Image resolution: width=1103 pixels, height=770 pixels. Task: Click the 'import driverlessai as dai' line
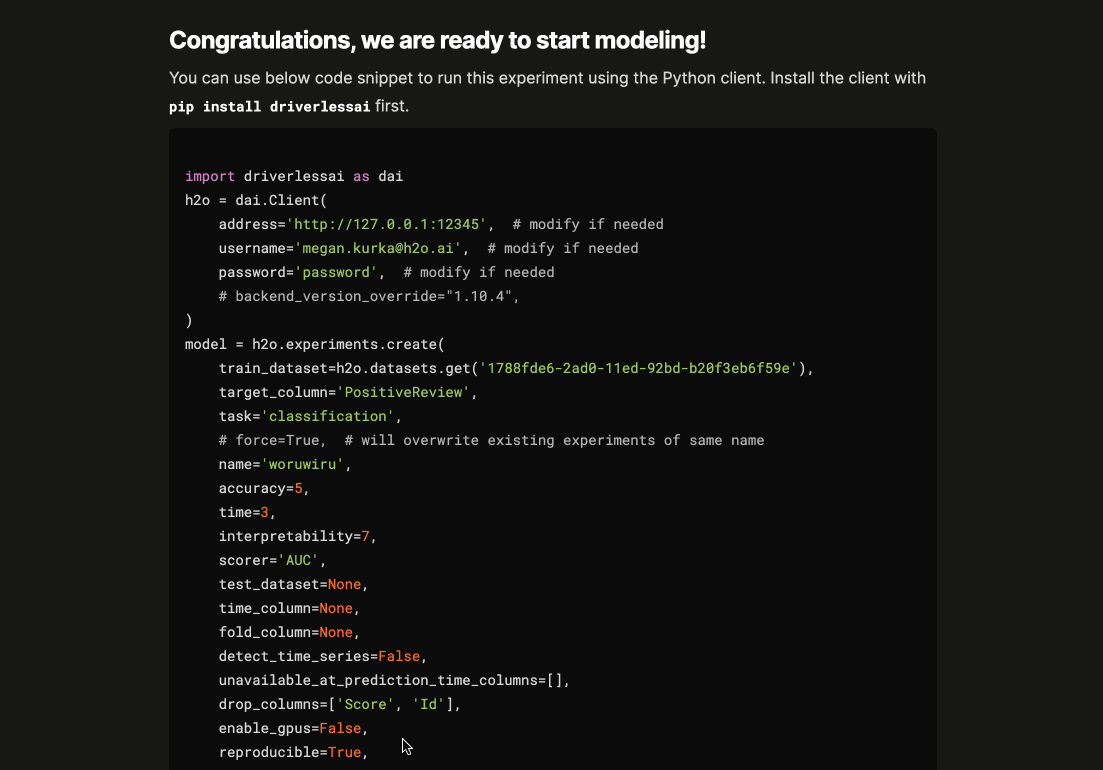294,176
